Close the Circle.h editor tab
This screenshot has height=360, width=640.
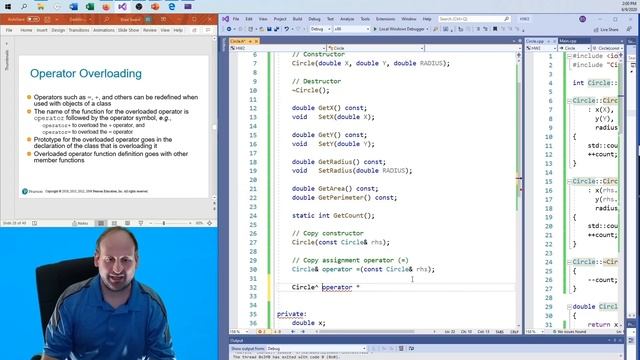click(256, 41)
